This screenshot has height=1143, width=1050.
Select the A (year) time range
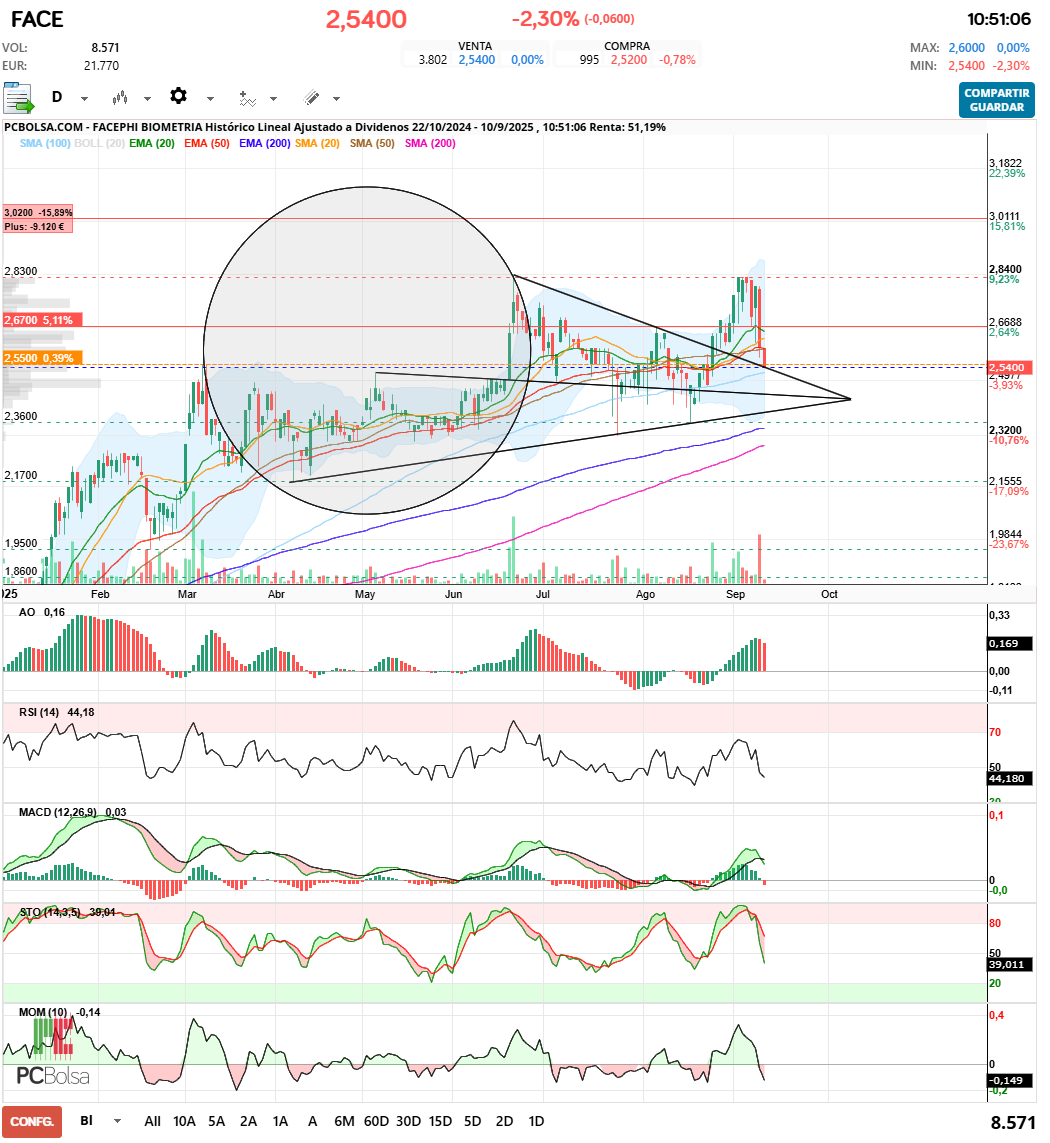tap(312, 1121)
